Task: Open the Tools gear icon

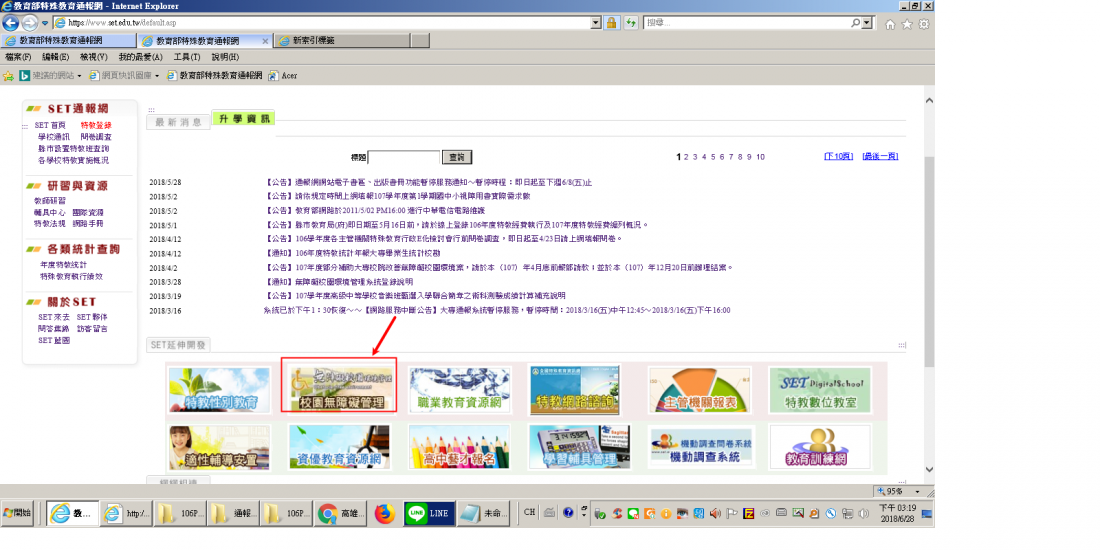Action: click(924, 24)
